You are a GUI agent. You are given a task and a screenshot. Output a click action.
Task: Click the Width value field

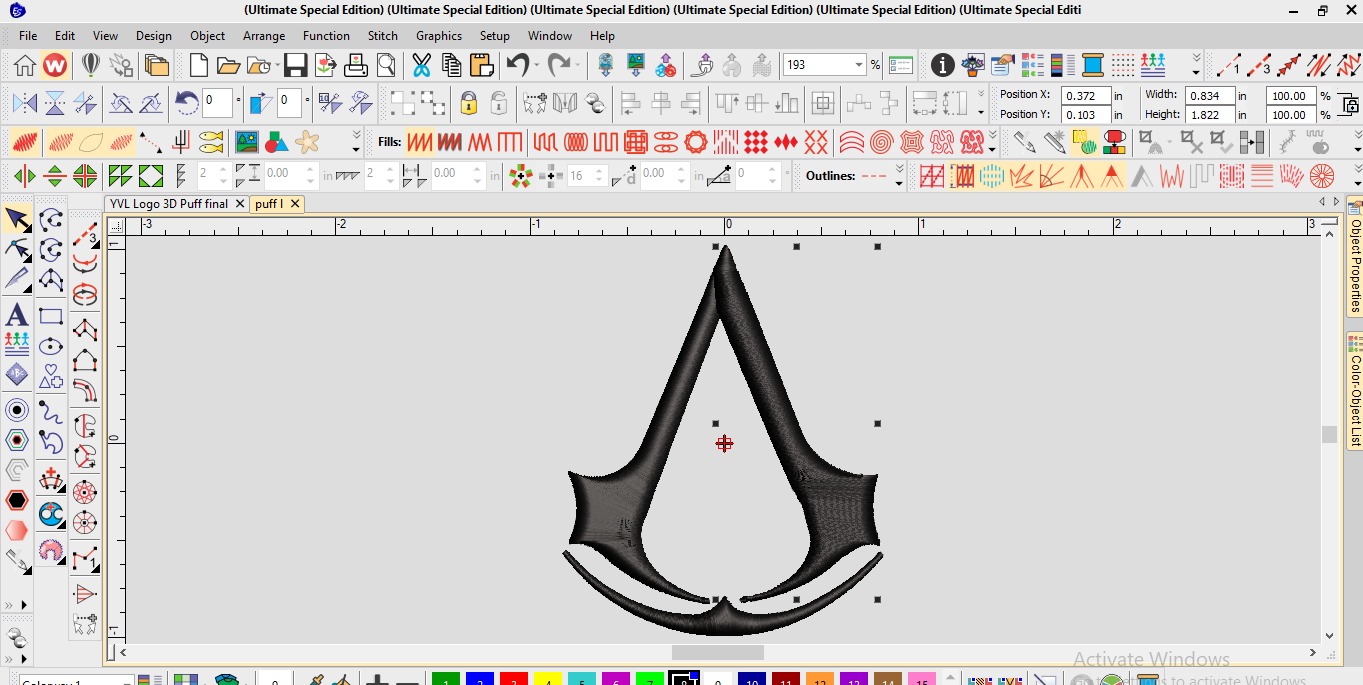point(1209,96)
